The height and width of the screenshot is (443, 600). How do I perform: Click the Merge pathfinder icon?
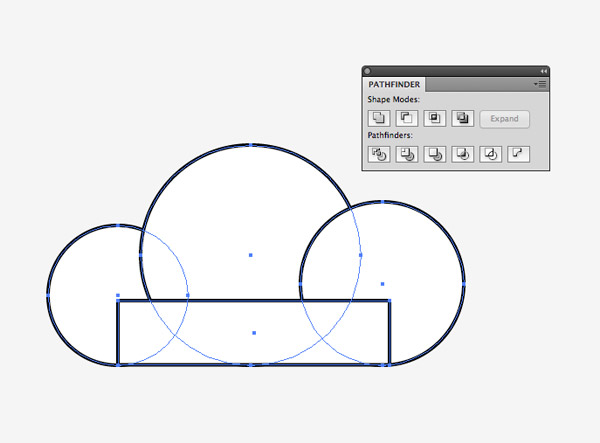click(435, 154)
